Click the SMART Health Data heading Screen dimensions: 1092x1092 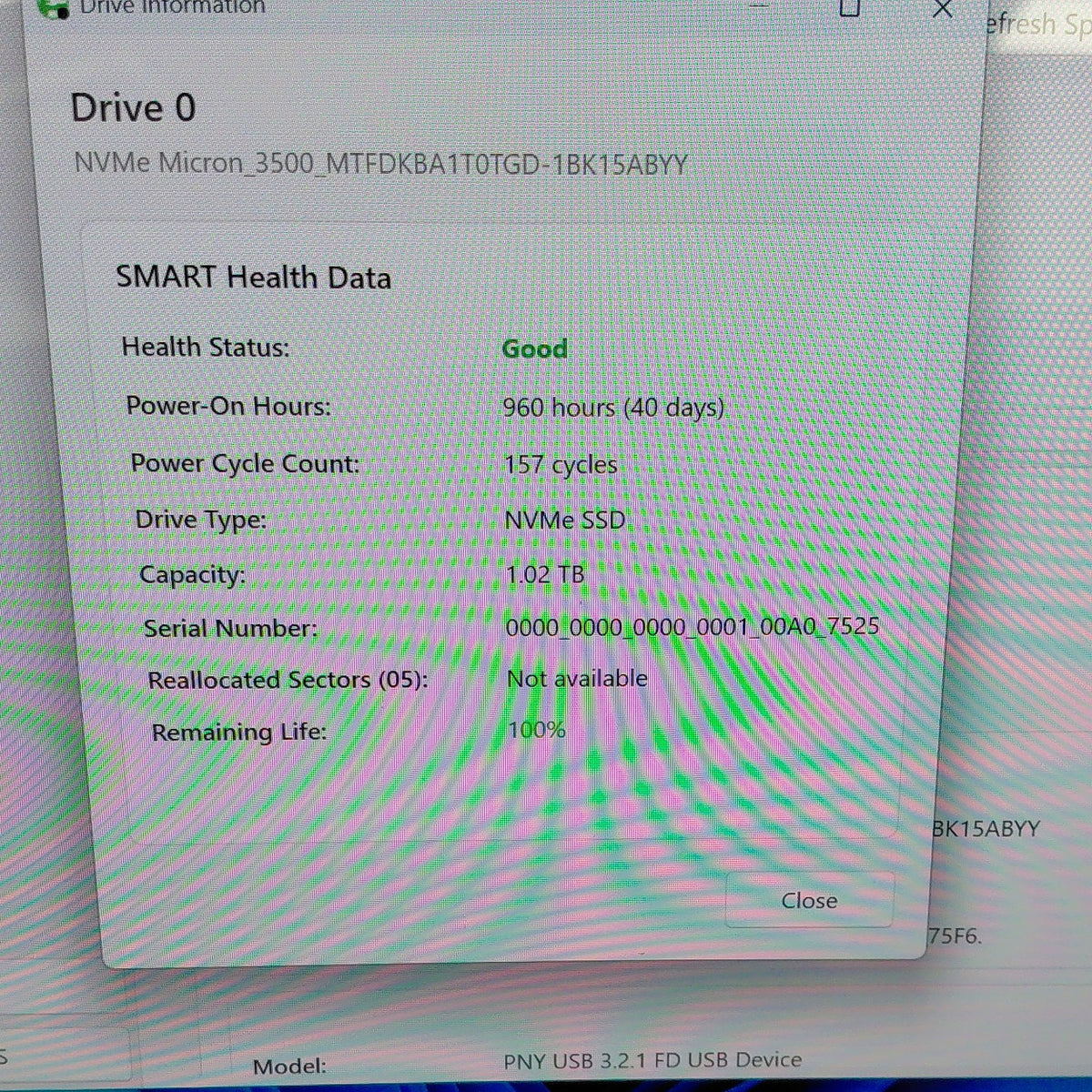253,278
